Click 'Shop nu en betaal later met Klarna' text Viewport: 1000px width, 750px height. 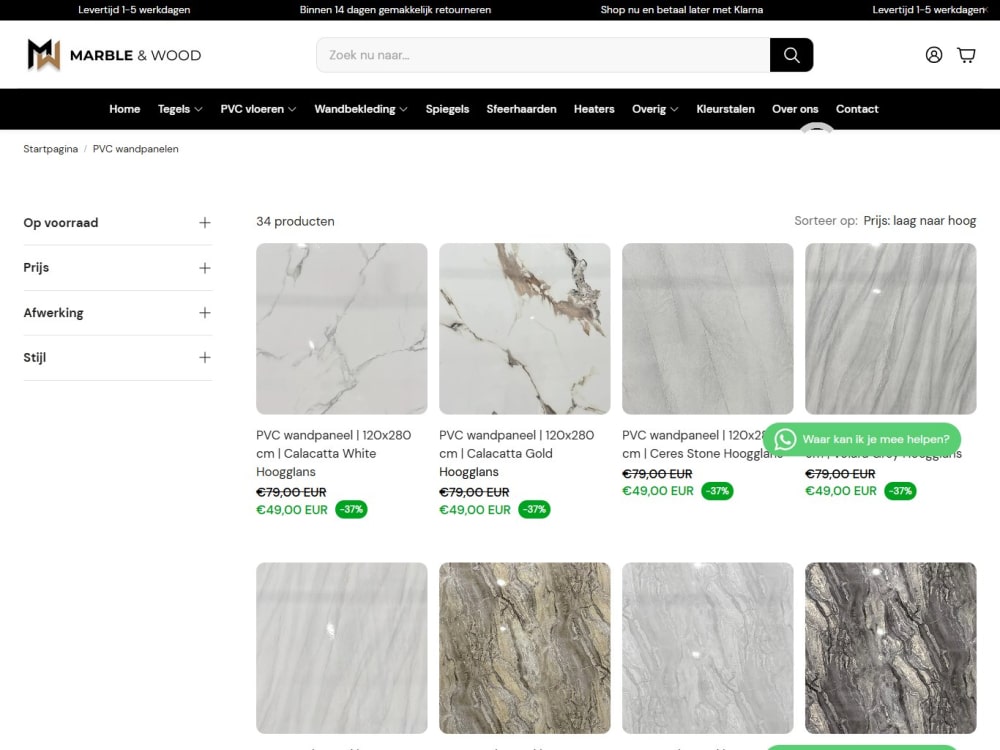[x=682, y=10]
